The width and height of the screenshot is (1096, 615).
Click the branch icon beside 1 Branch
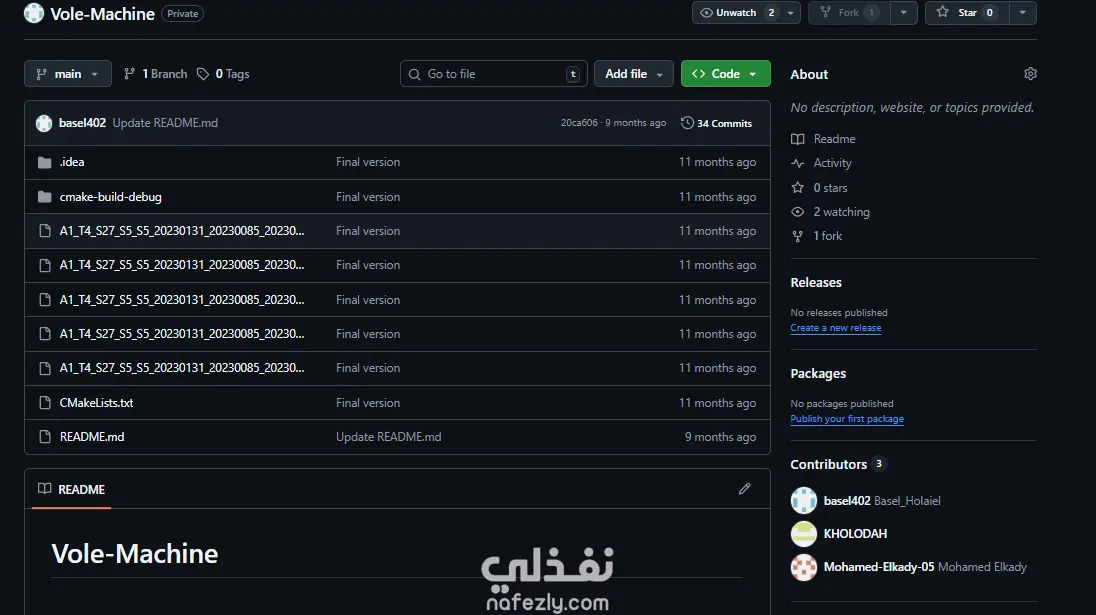[129, 73]
